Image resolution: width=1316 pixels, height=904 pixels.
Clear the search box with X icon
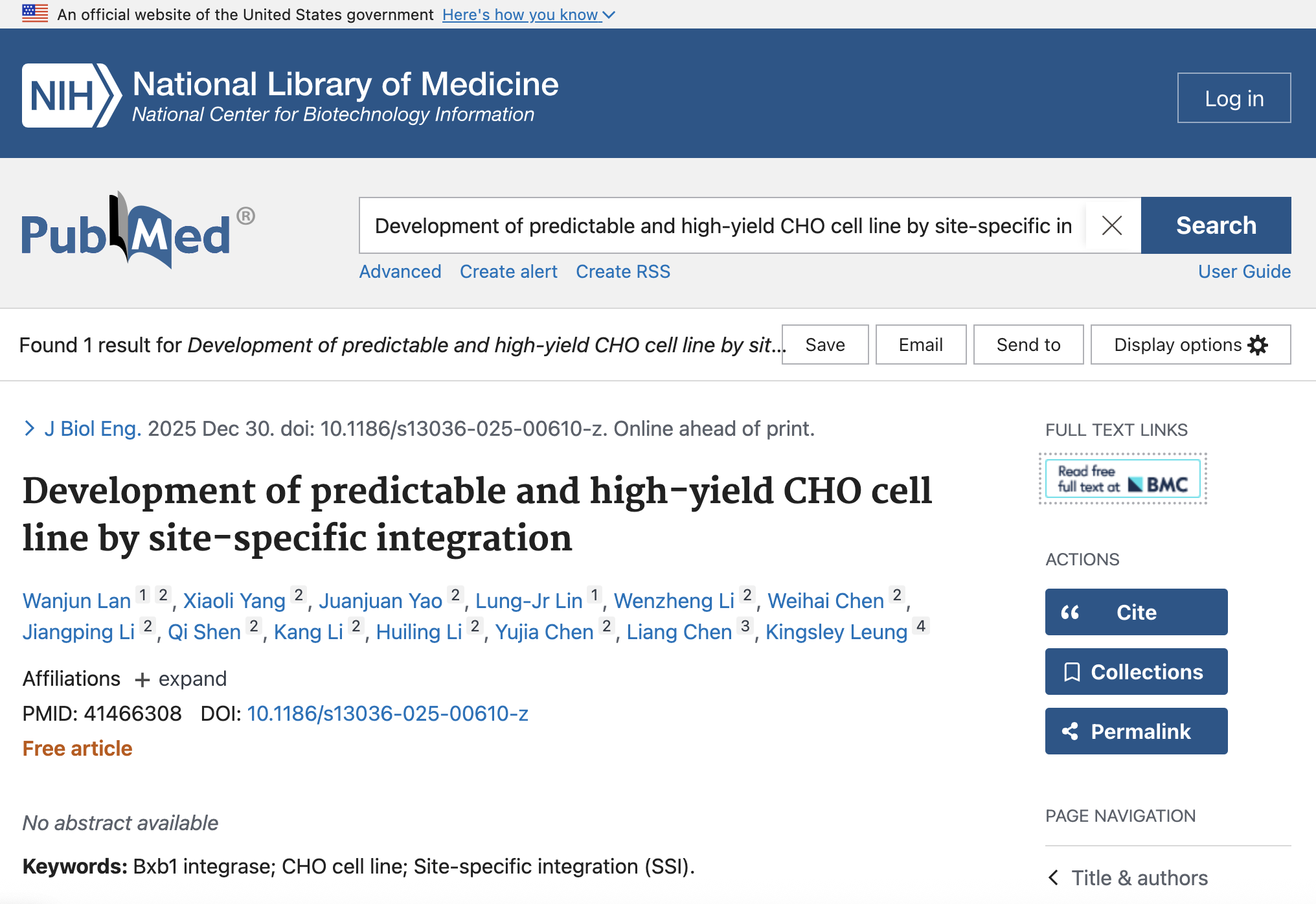[1112, 225]
